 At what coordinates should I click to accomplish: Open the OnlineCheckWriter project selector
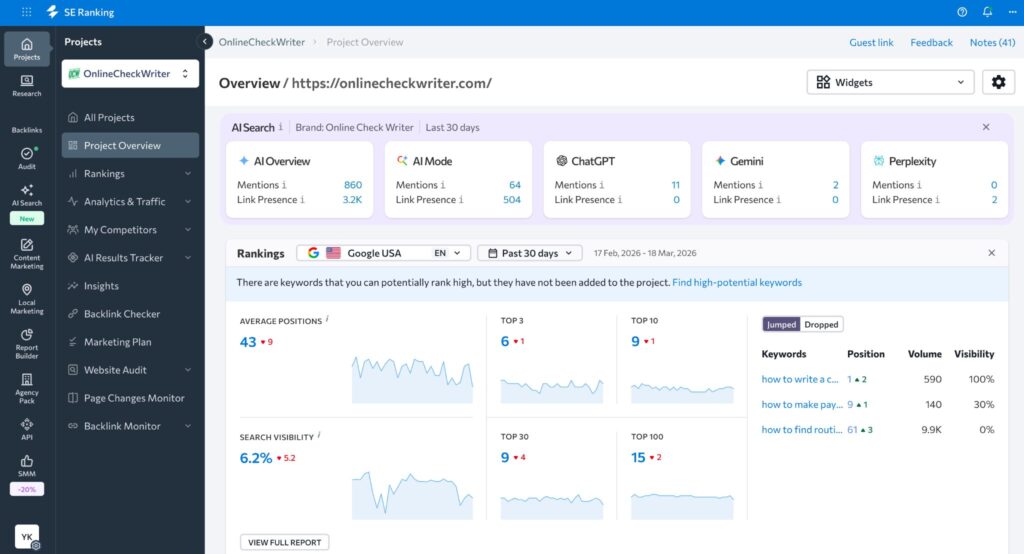[x=130, y=74]
